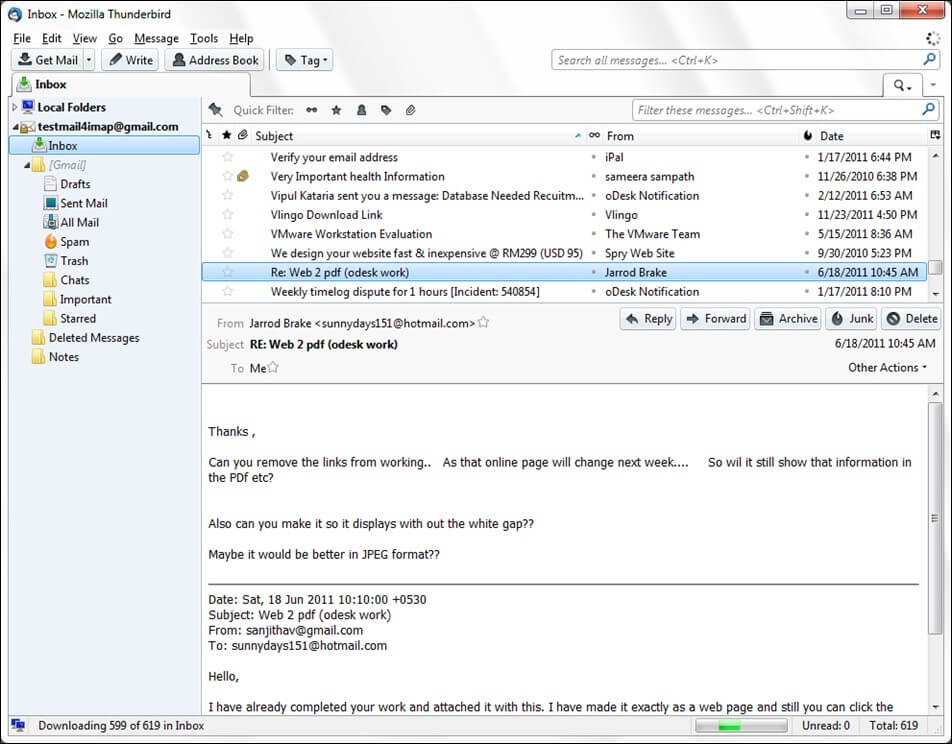Open the search tab dropdown button

pyautogui.click(x=902, y=86)
